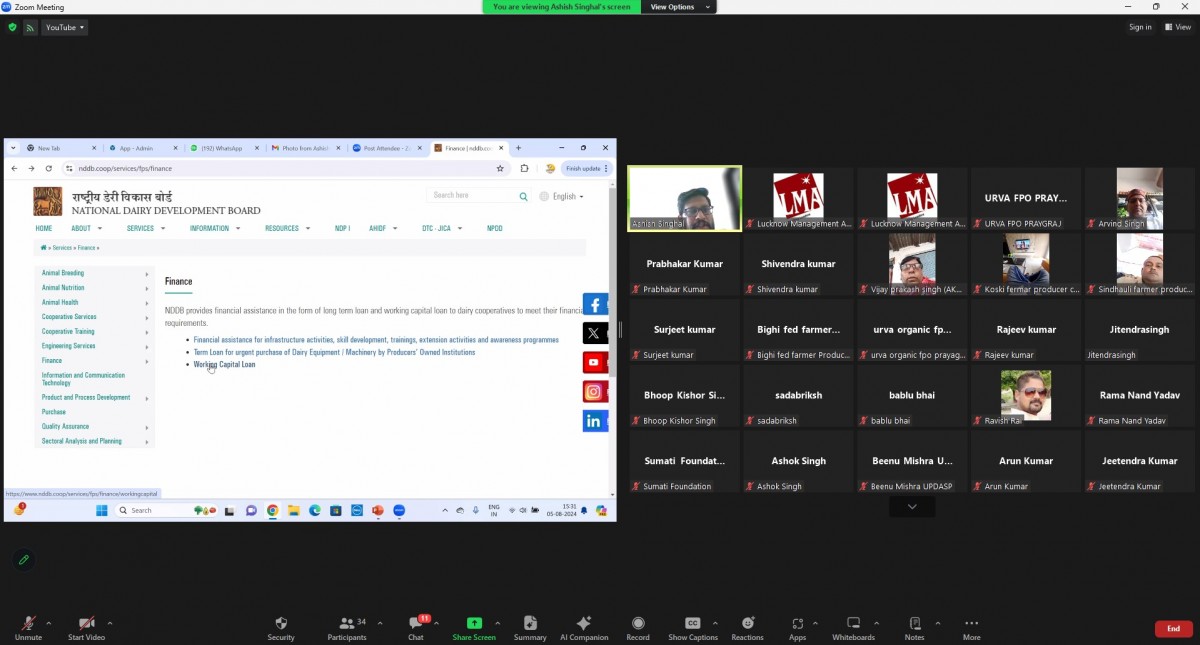Expand audio options arrow beside Unmute
1200x645 pixels.
coord(51,623)
